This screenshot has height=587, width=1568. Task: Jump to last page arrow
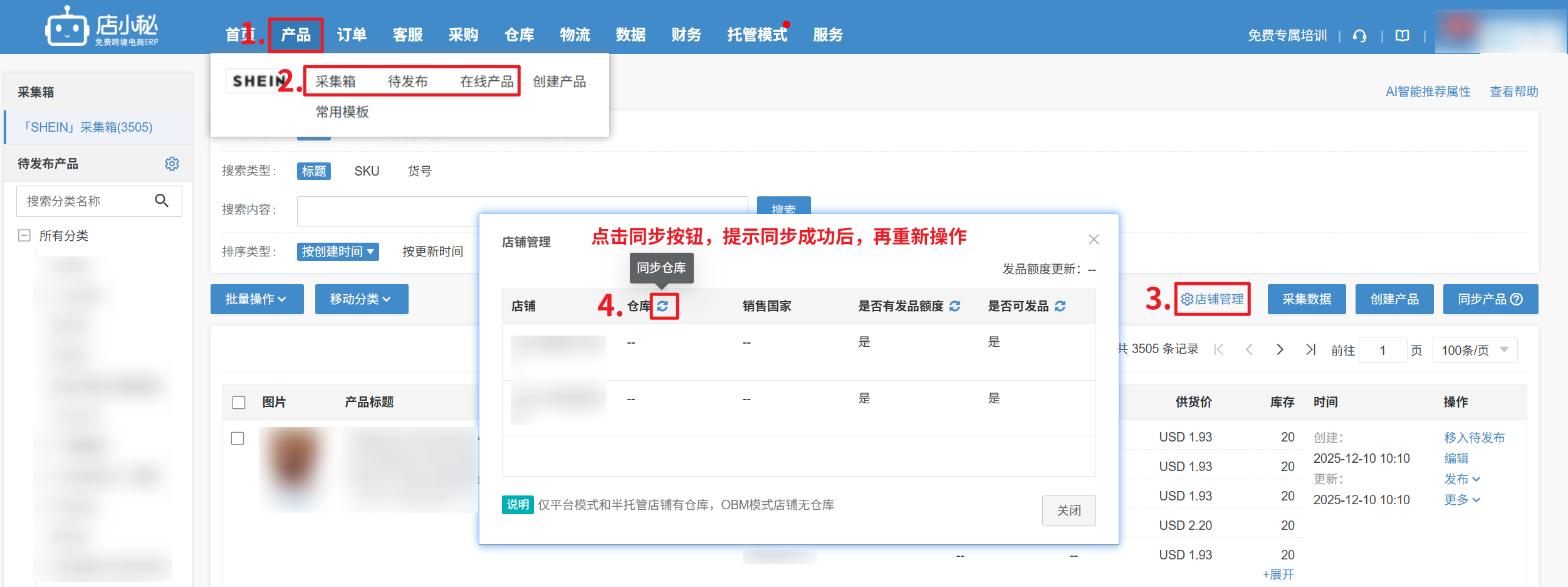click(x=1310, y=350)
